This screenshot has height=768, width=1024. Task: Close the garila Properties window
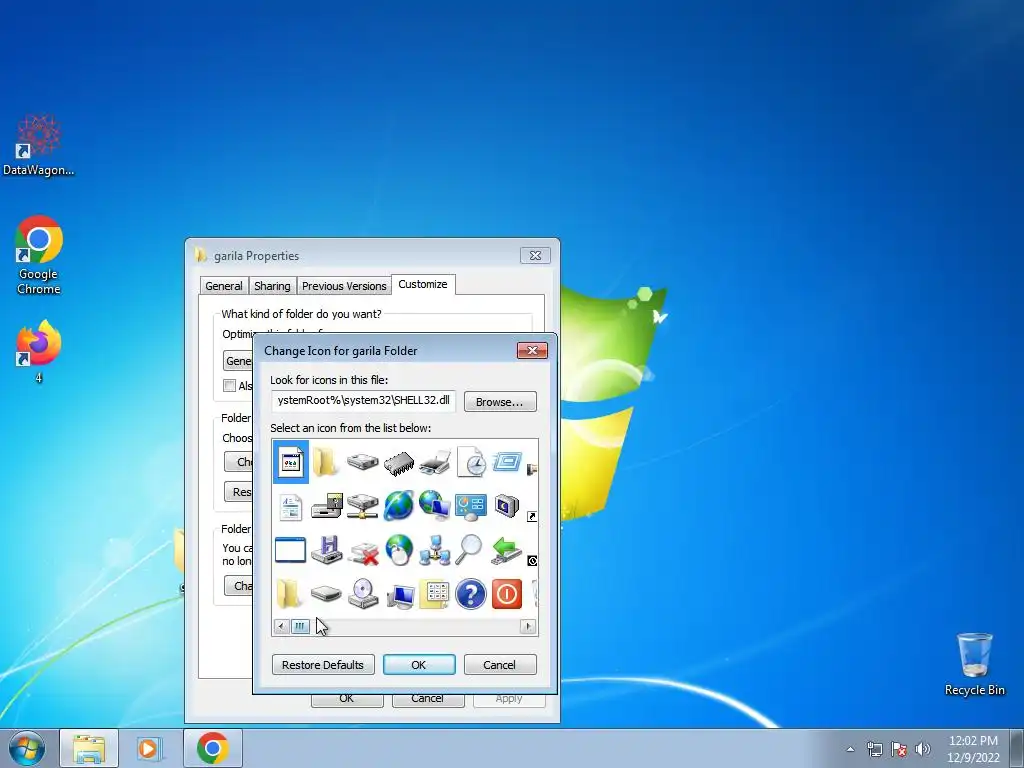(536, 255)
